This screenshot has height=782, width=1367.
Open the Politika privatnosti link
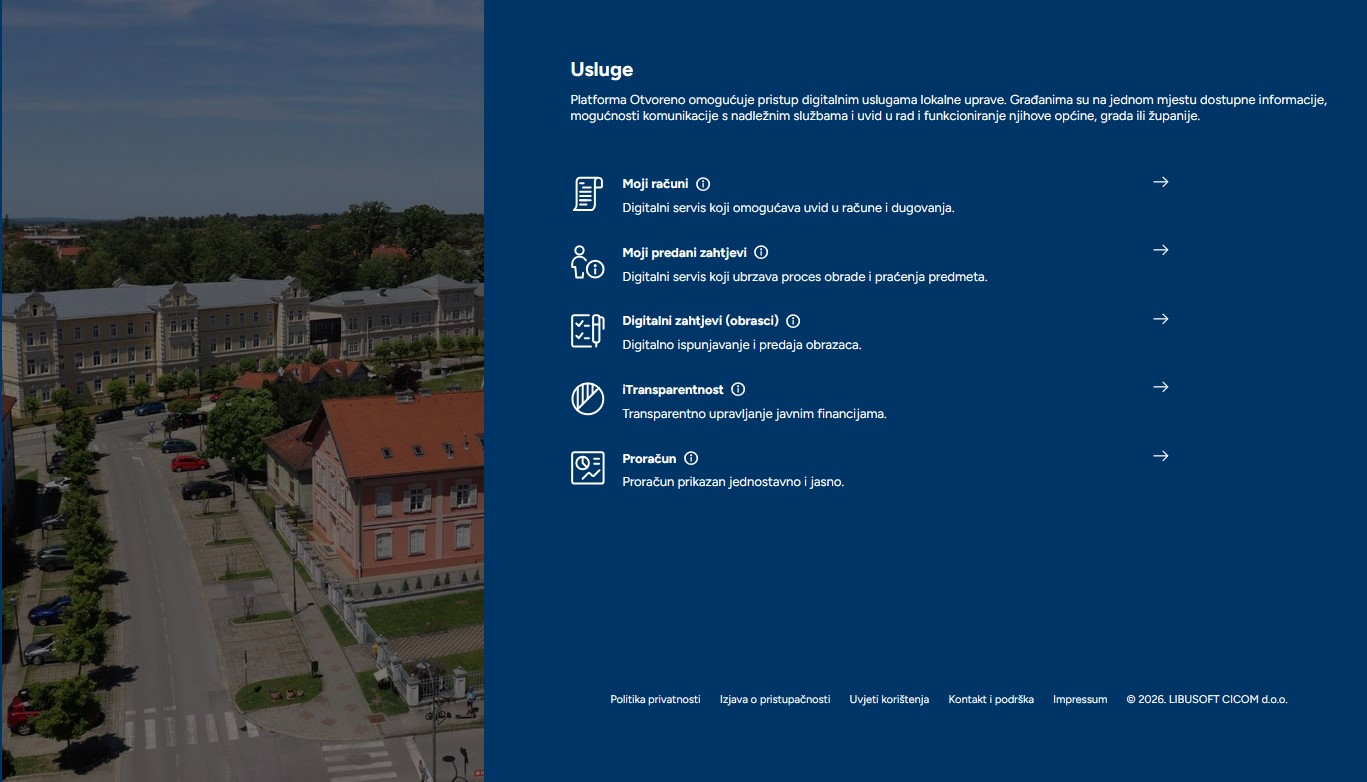655,700
